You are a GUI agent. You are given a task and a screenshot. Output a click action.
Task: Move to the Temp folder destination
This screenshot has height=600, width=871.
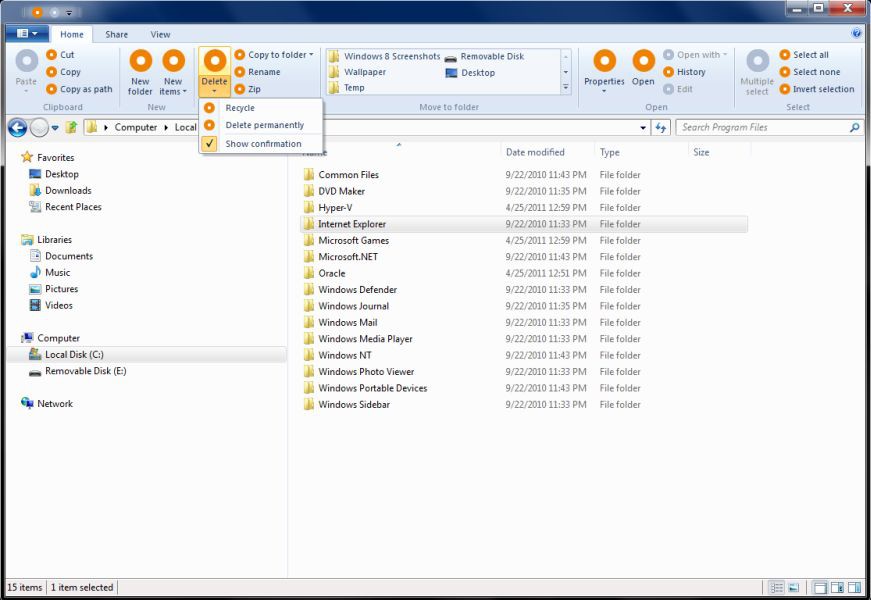[x=347, y=87]
